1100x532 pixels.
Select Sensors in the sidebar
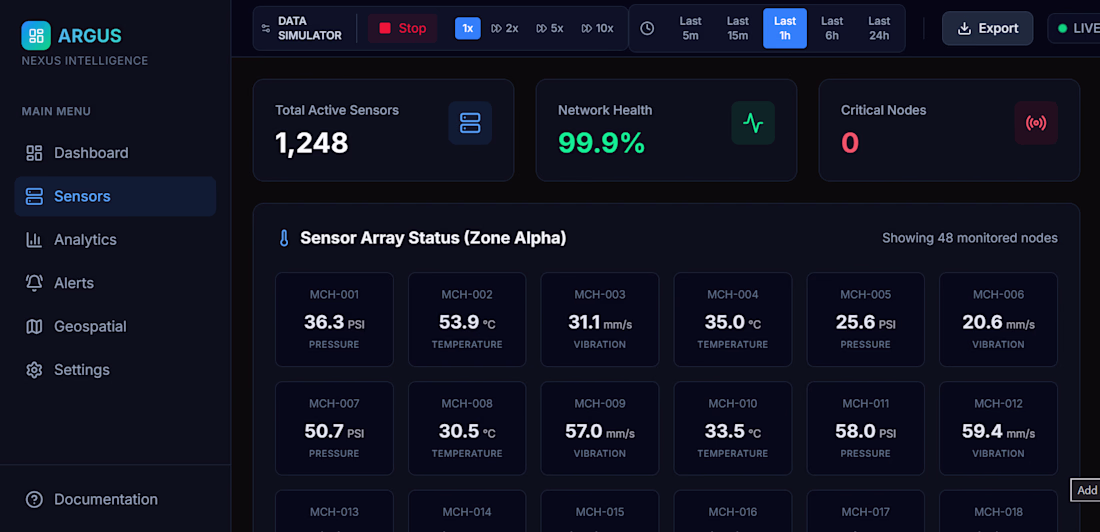pos(115,197)
